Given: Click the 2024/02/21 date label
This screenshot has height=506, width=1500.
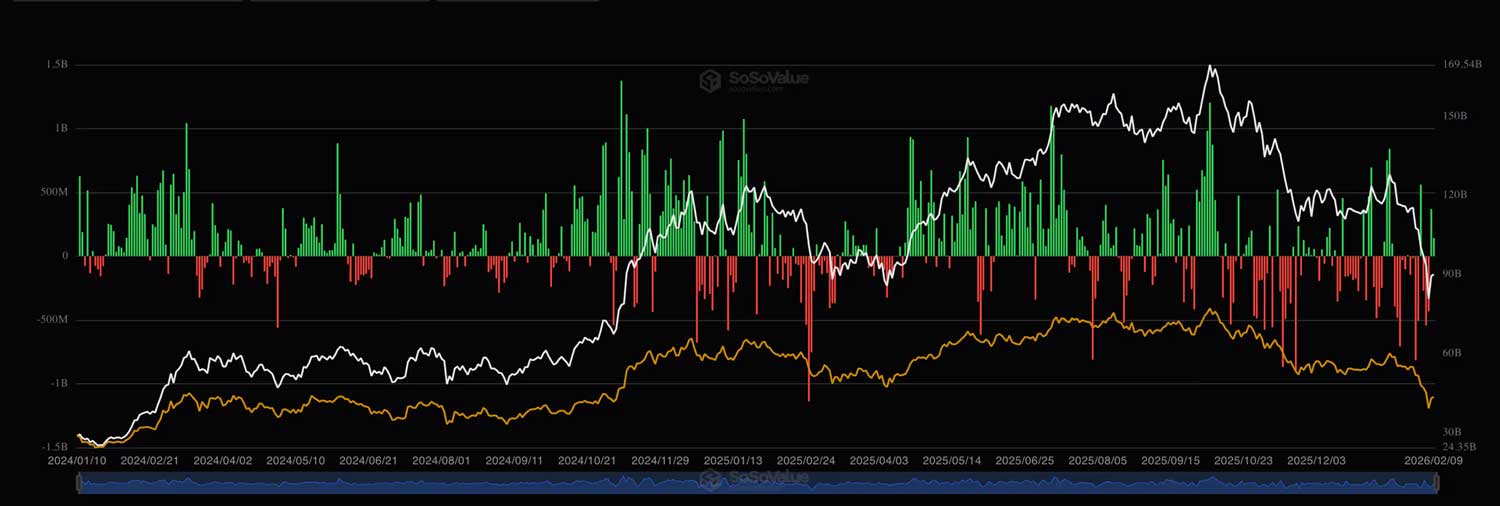Looking at the screenshot, I should [149, 461].
